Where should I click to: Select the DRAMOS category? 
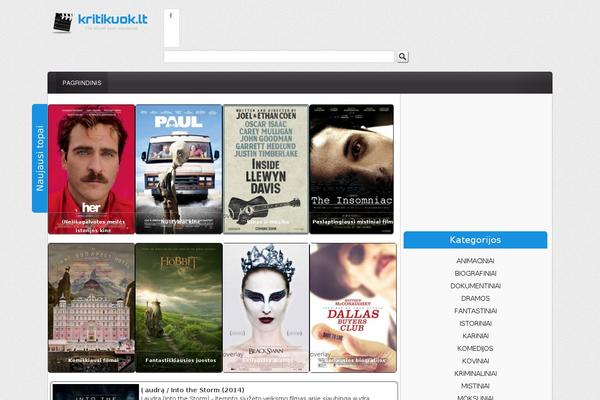475,298
